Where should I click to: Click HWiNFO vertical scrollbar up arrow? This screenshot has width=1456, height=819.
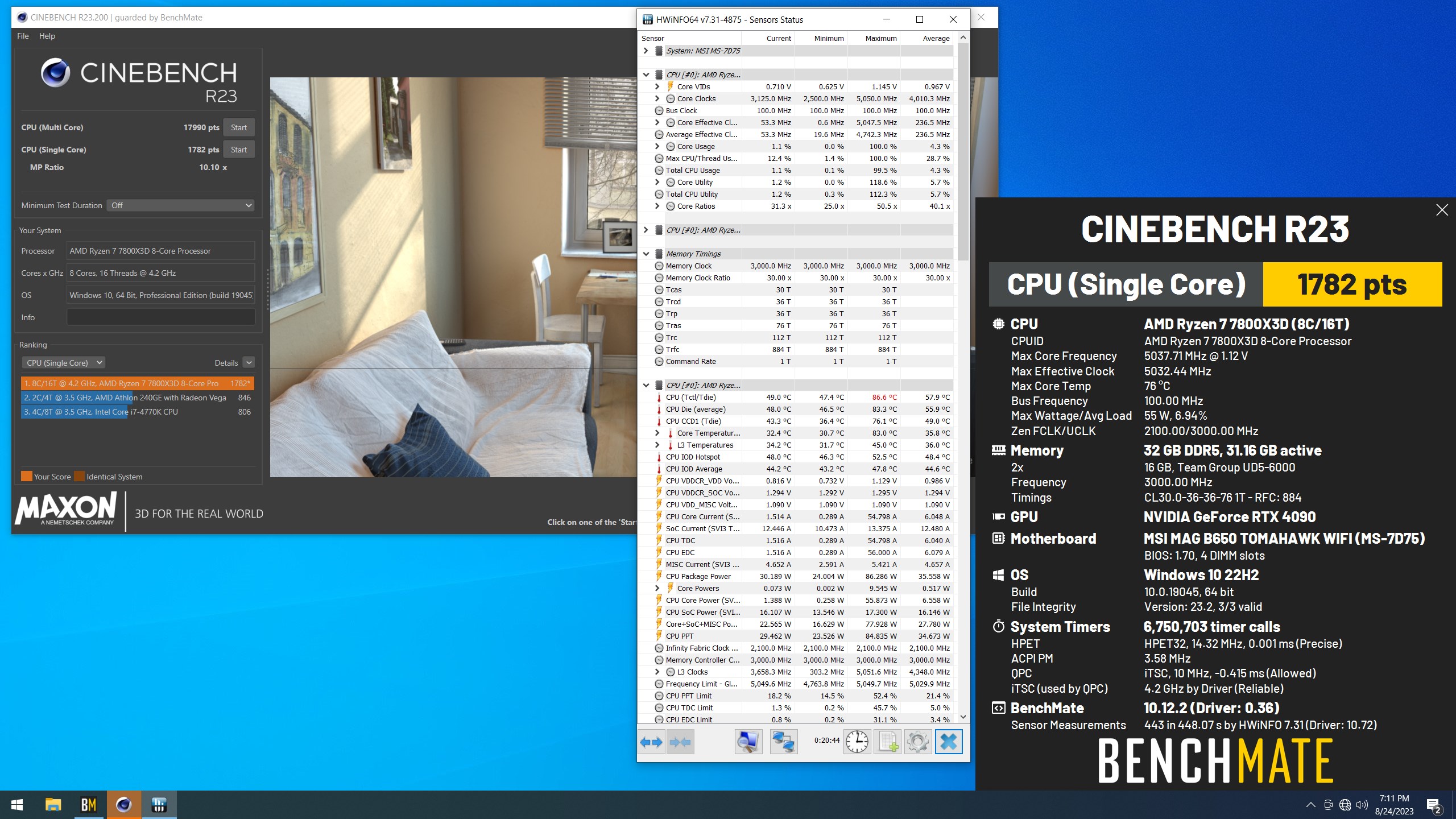963,38
